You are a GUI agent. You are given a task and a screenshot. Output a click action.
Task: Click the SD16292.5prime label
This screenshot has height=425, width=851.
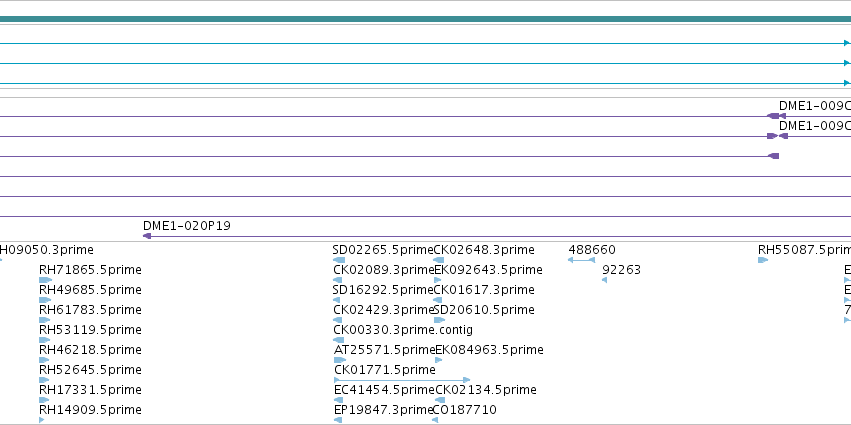pyautogui.click(x=383, y=290)
